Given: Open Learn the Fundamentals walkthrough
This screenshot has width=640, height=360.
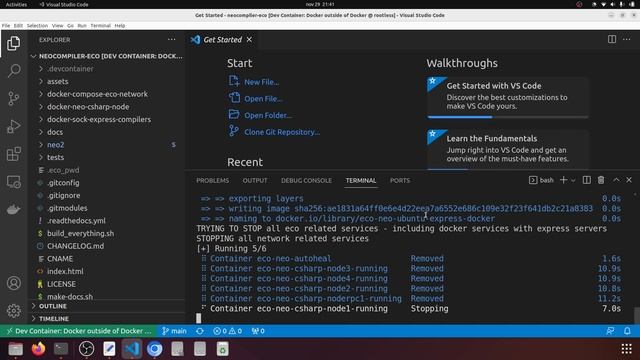Looking at the screenshot, I should (508, 149).
